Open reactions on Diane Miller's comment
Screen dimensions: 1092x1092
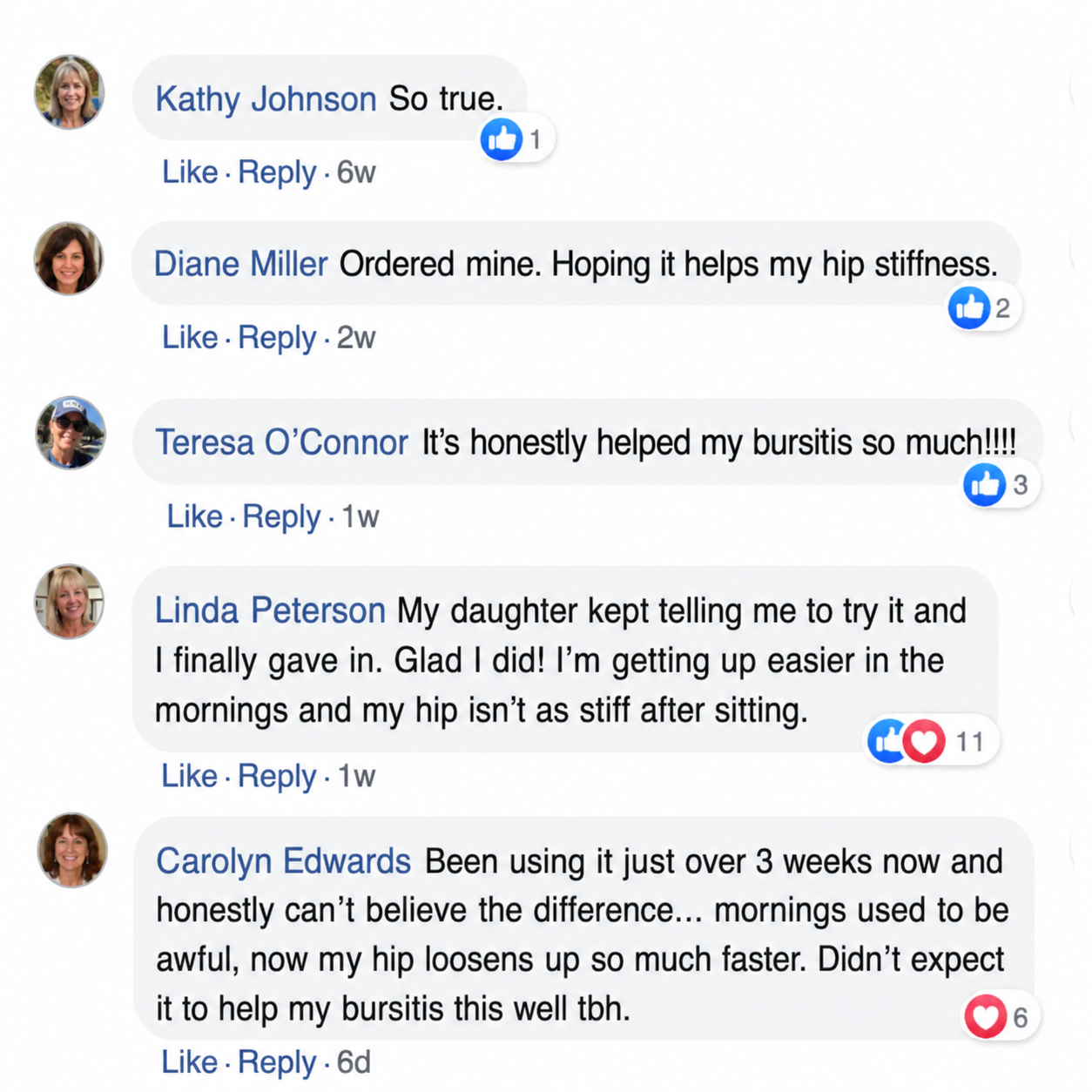pyautogui.click(x=983, y=307)
